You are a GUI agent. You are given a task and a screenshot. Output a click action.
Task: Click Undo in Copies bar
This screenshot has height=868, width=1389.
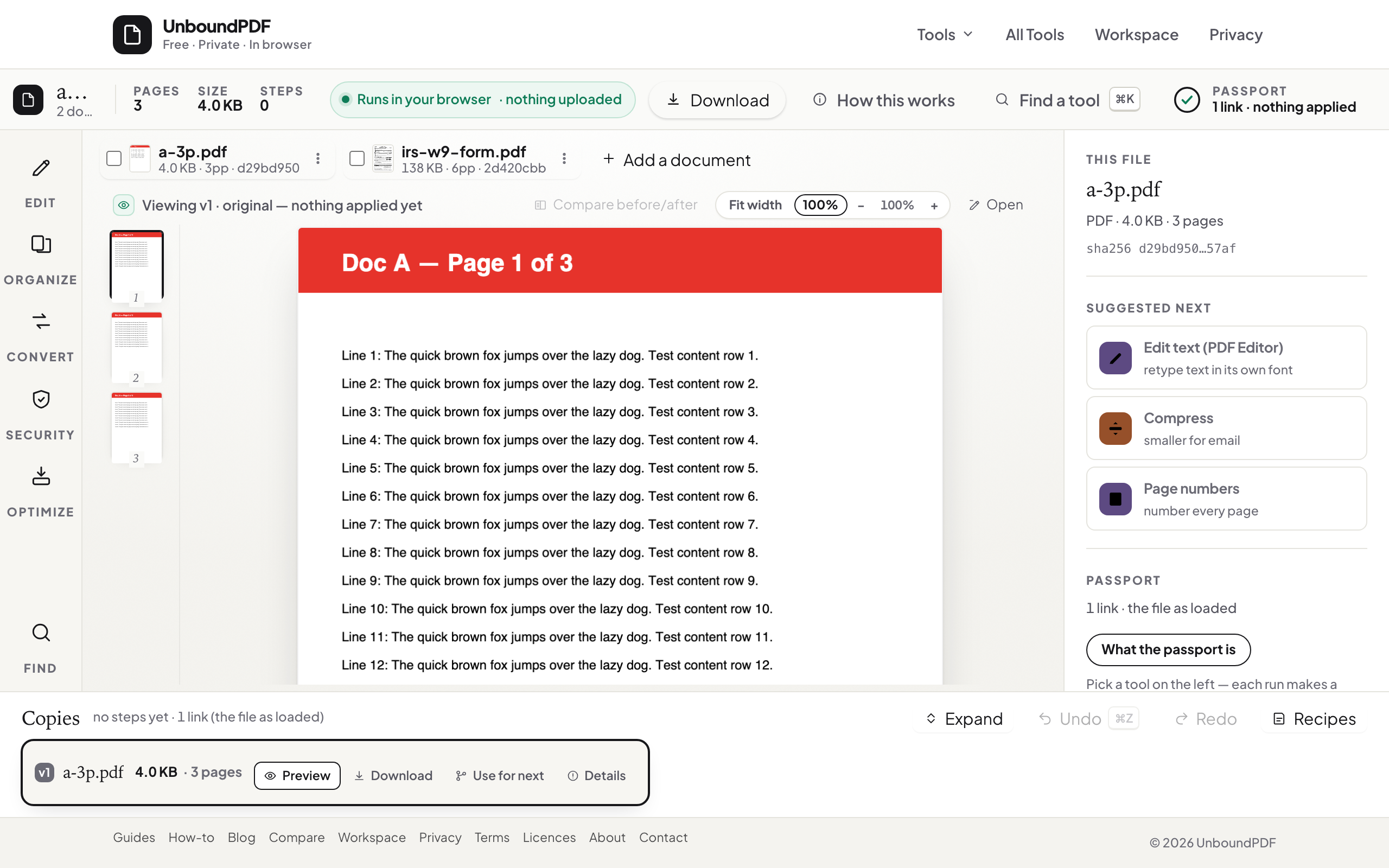(1088, 719)
